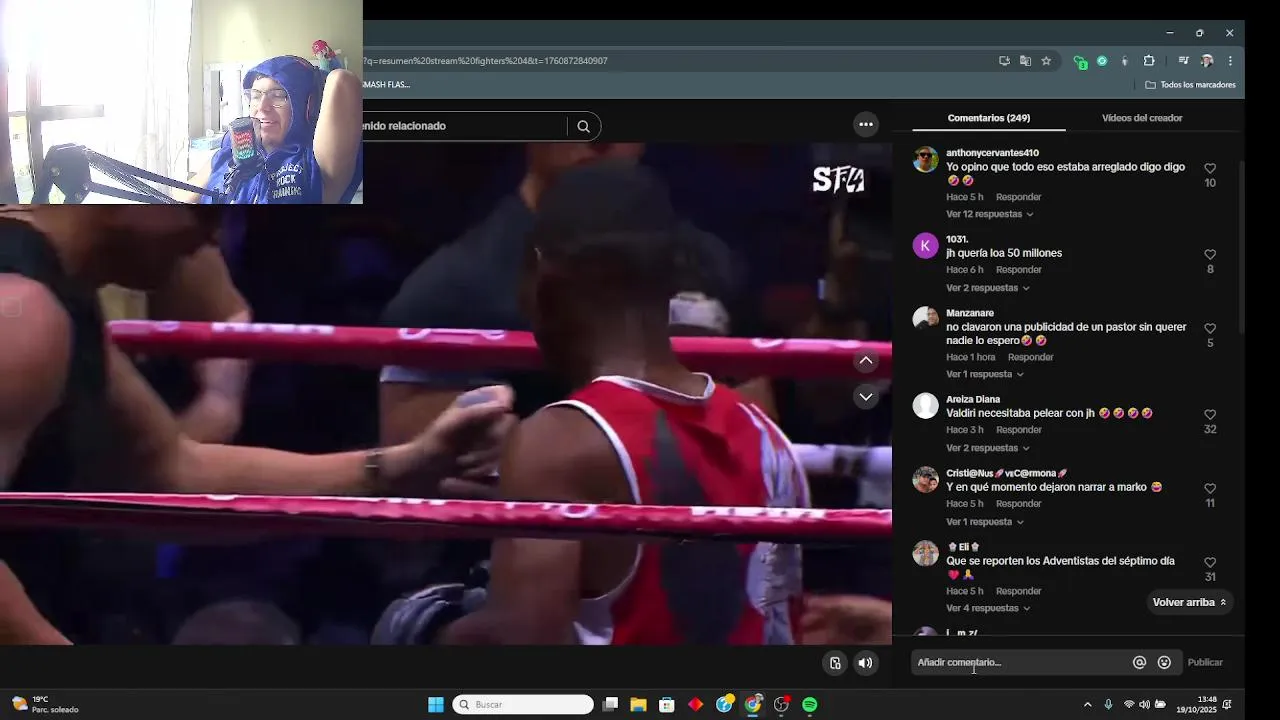Like Manzanare's comment

pos(1210,328)
